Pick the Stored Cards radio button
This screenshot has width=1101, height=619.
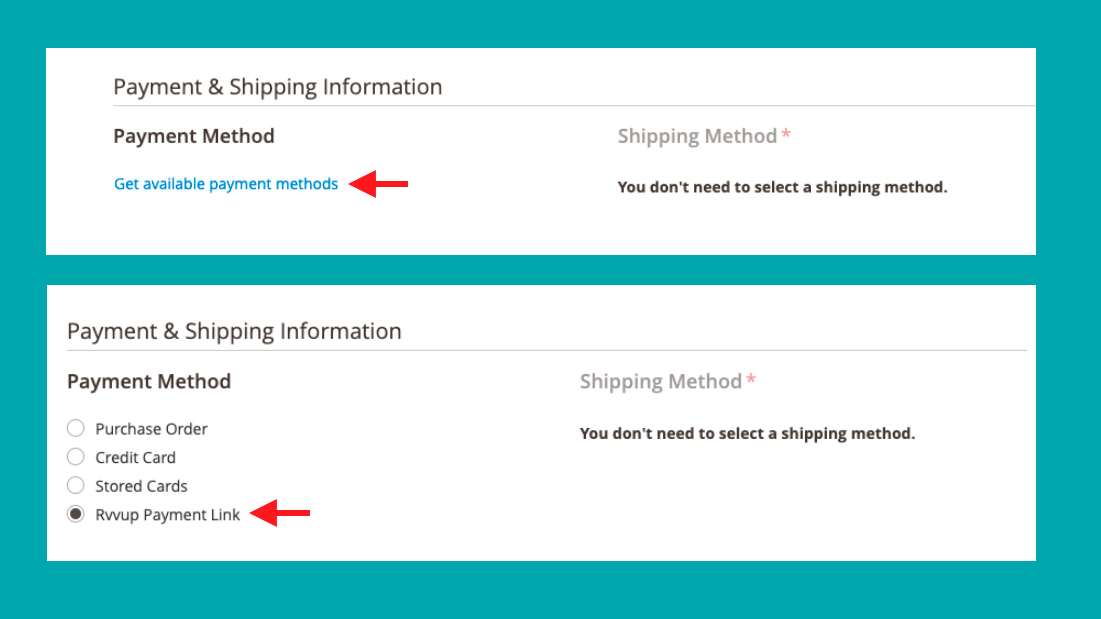coord(76,486)
